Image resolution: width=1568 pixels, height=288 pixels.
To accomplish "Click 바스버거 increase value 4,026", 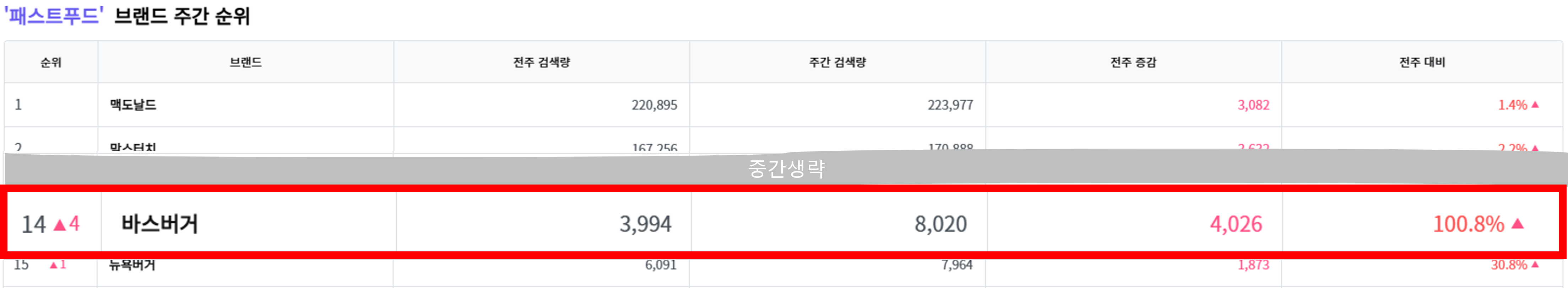I will pyautogui.click(x=1236, y=224).
